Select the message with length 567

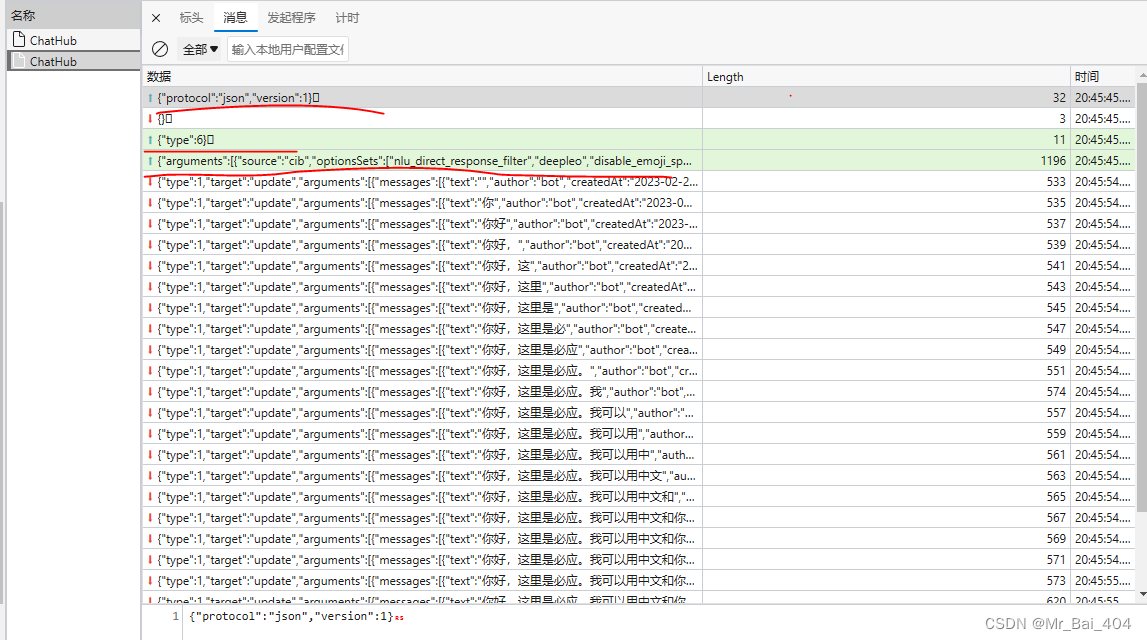tap(639, 517)
